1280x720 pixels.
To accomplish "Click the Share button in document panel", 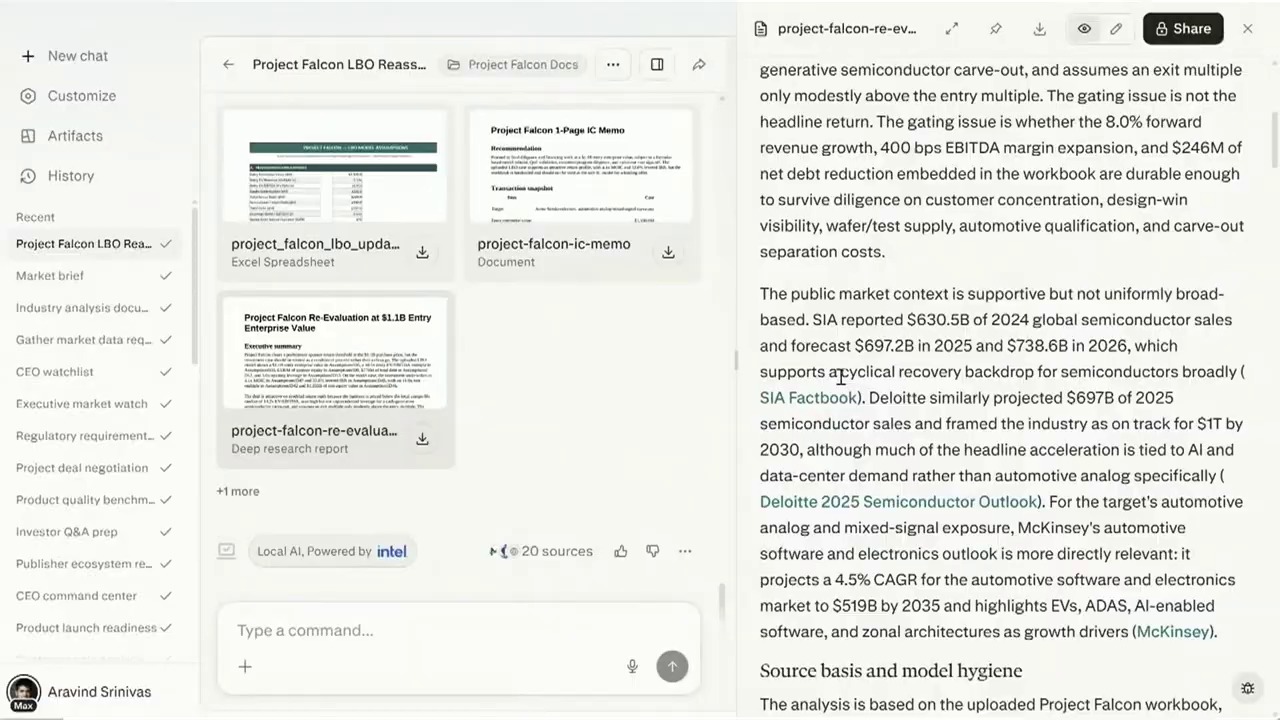I will coord(1183,29).
